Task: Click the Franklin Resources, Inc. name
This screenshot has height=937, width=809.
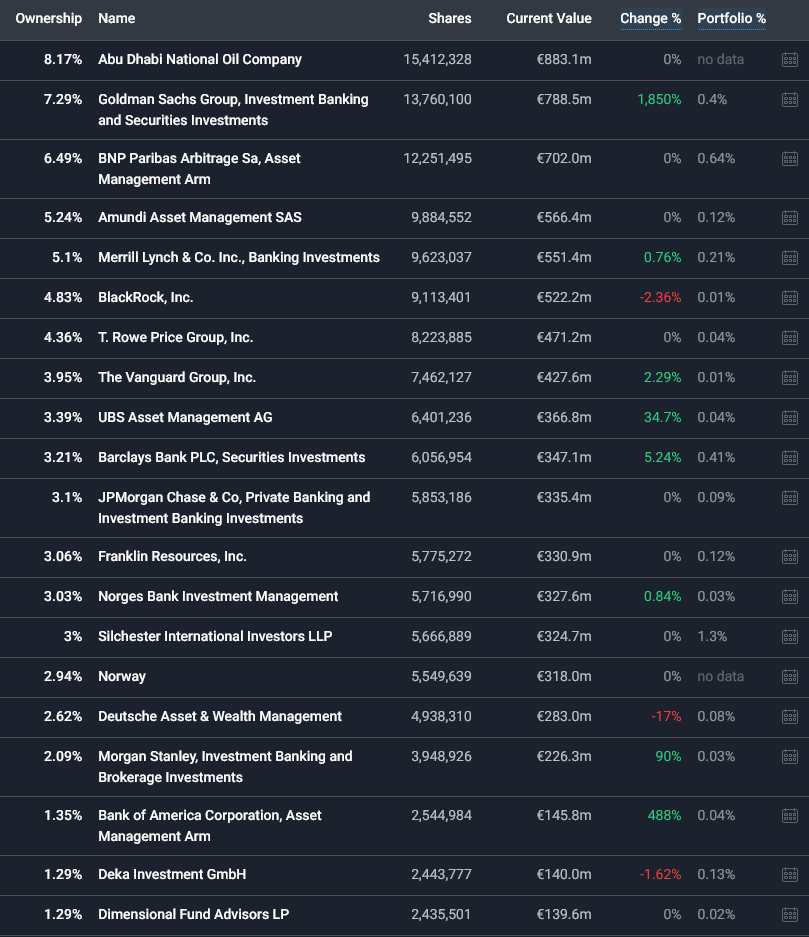Action: [x=172, y=557]
